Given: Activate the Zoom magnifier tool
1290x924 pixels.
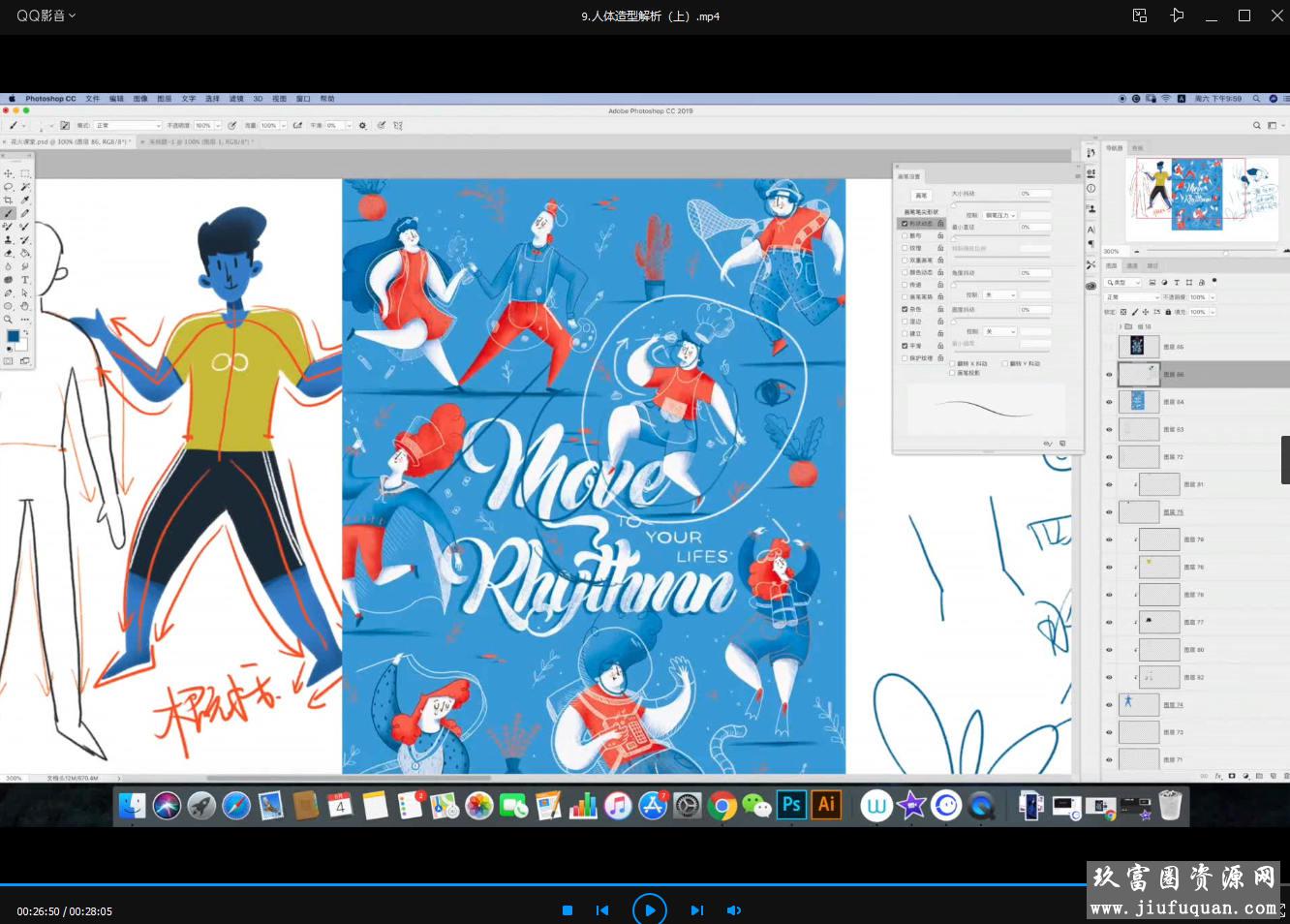Looking at the screenshot, I should tap(9, 319).
